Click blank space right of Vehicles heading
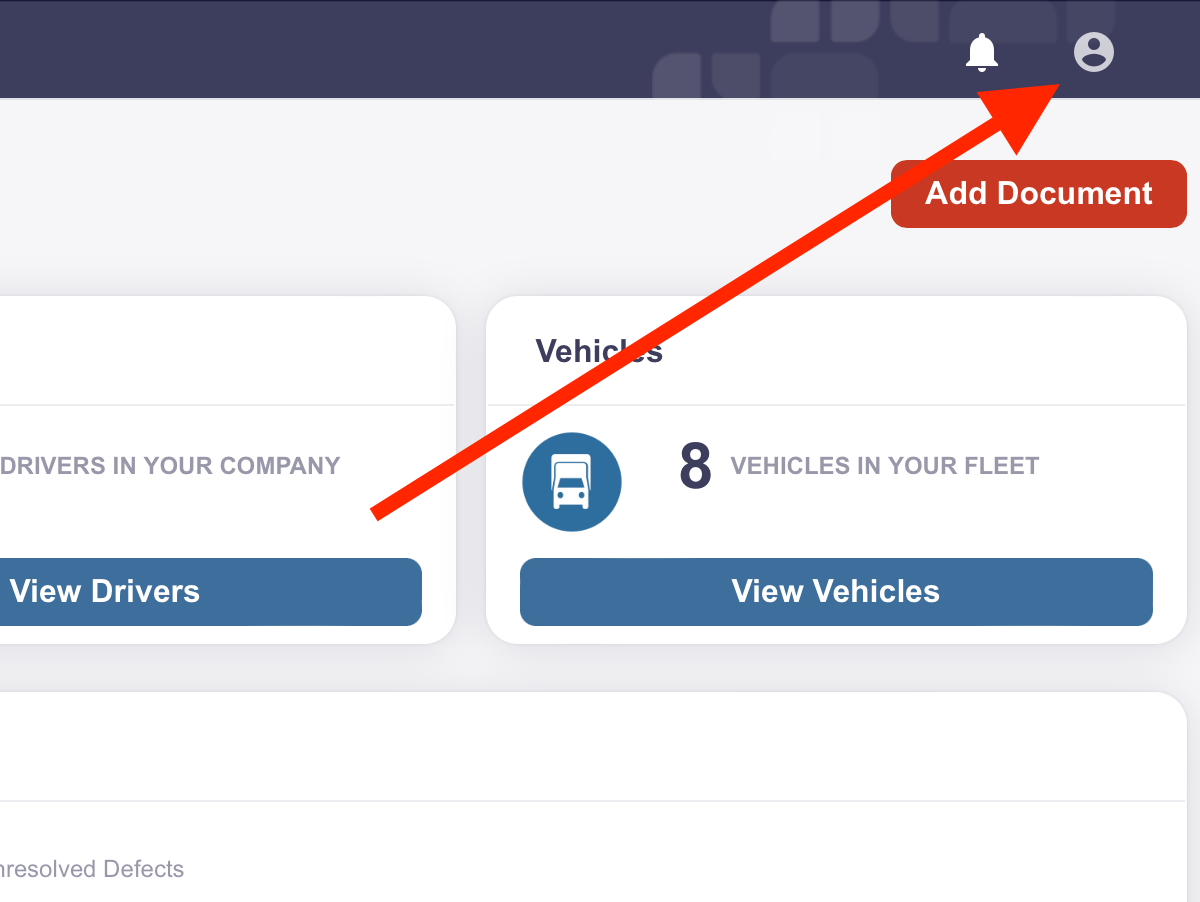Screen dimensions: 1200x902 pyautogui.click(x=920, y=351)
